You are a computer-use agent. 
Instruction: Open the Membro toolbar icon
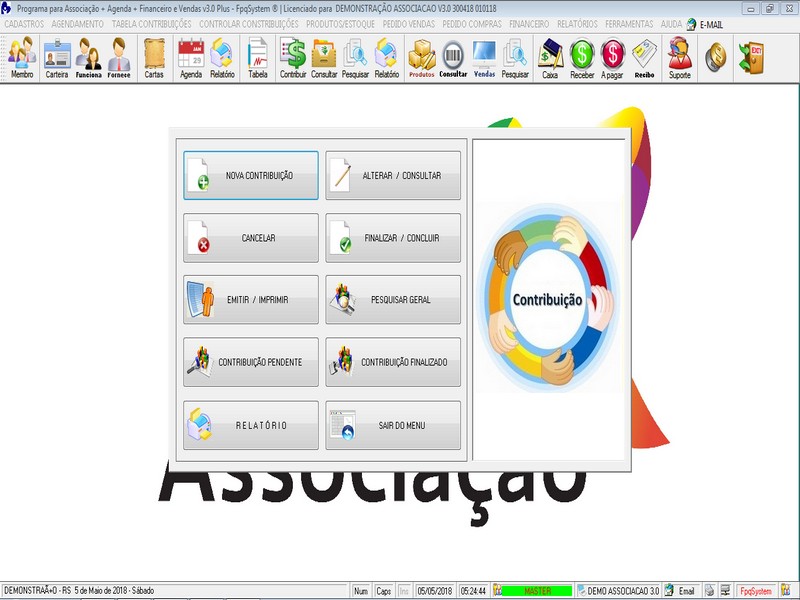[x=22, y=58]
